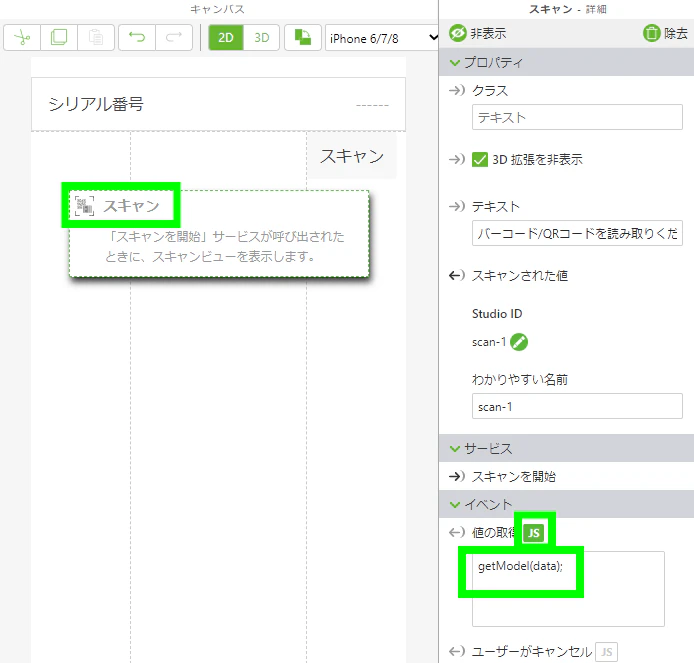Undo the last canvas action
Viewport: 694px width, 663px height.
pyautogui.click(x=137, y=38)
